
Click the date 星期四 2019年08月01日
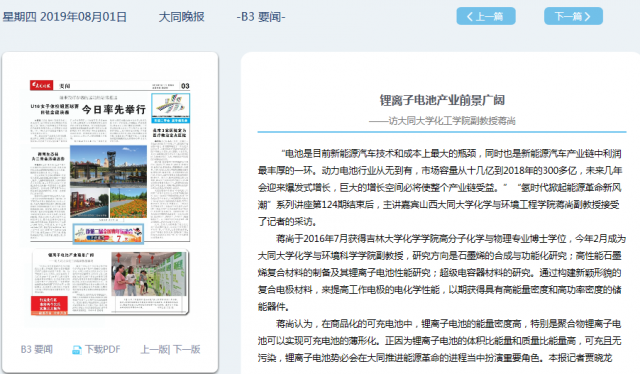point(64,17)
